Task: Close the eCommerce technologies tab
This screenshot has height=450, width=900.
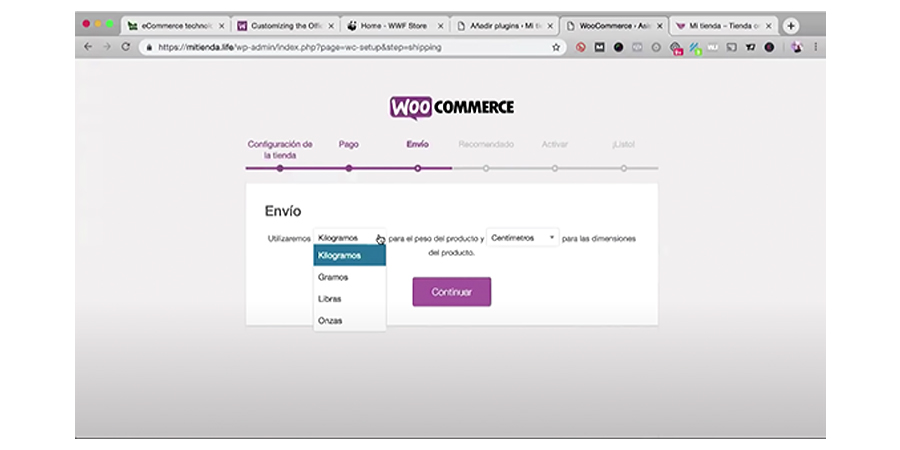Action: click(222, 26)
